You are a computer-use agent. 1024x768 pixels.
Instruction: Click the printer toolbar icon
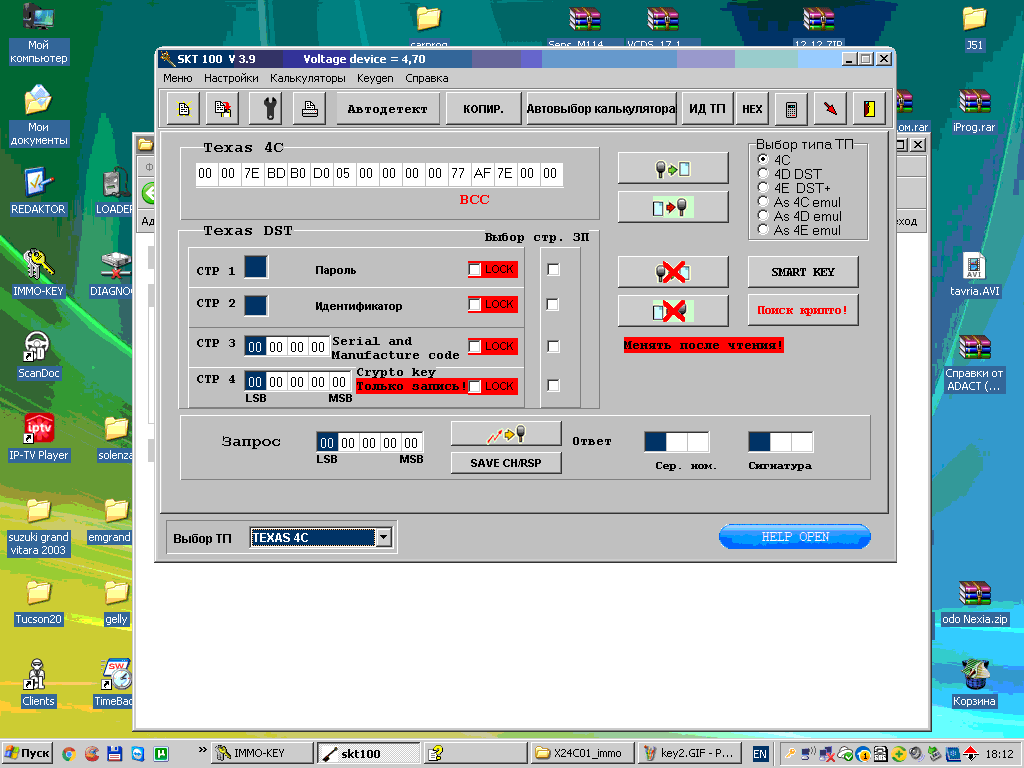[310, 108]
